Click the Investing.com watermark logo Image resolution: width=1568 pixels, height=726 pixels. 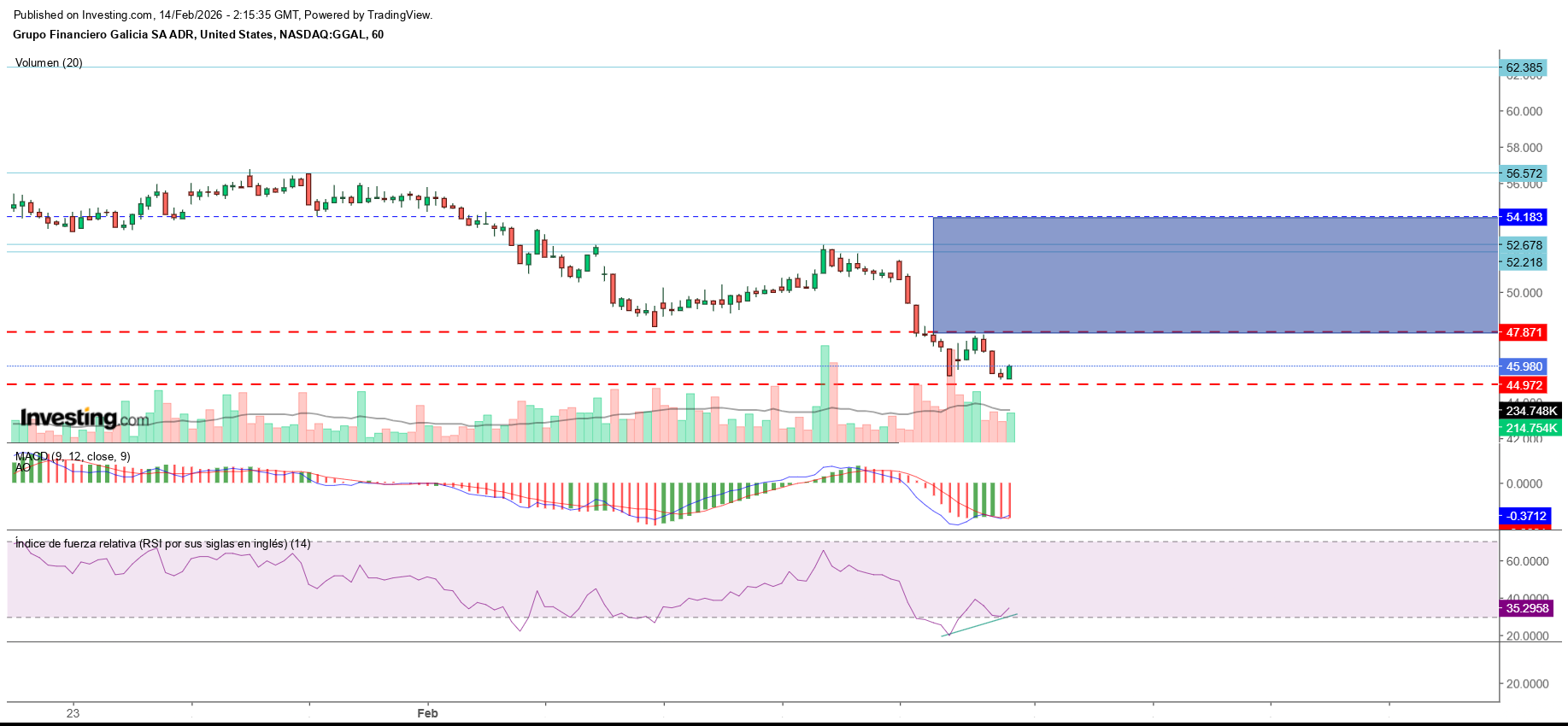[x=85, y=419]
